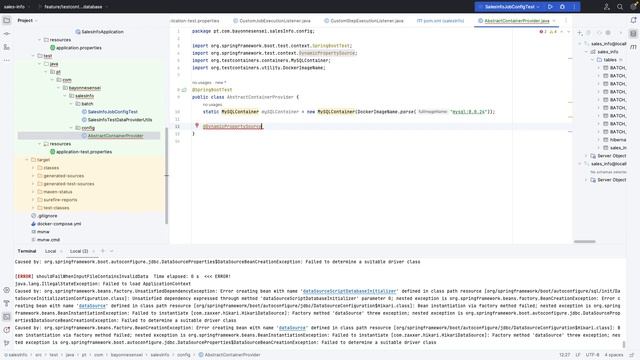Open the Git tool window icon
Viewport: 640px width, 360px height.
7,343
